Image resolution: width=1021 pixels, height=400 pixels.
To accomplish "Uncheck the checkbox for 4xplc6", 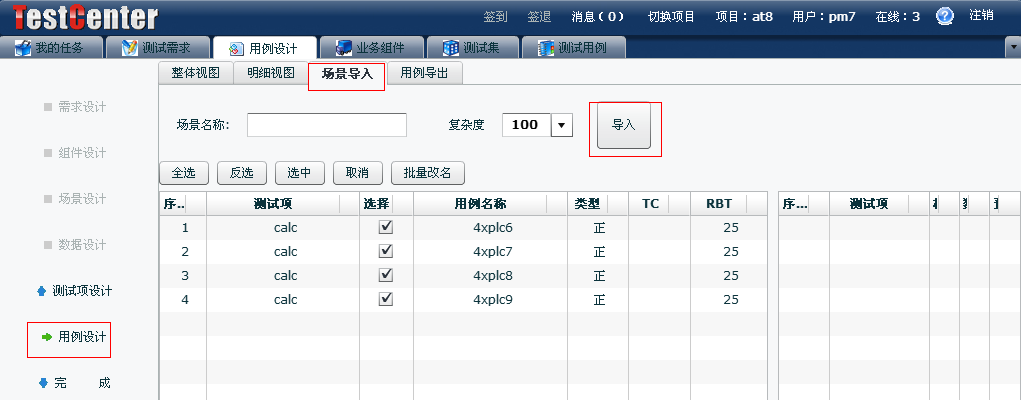I will pos(386,227).
